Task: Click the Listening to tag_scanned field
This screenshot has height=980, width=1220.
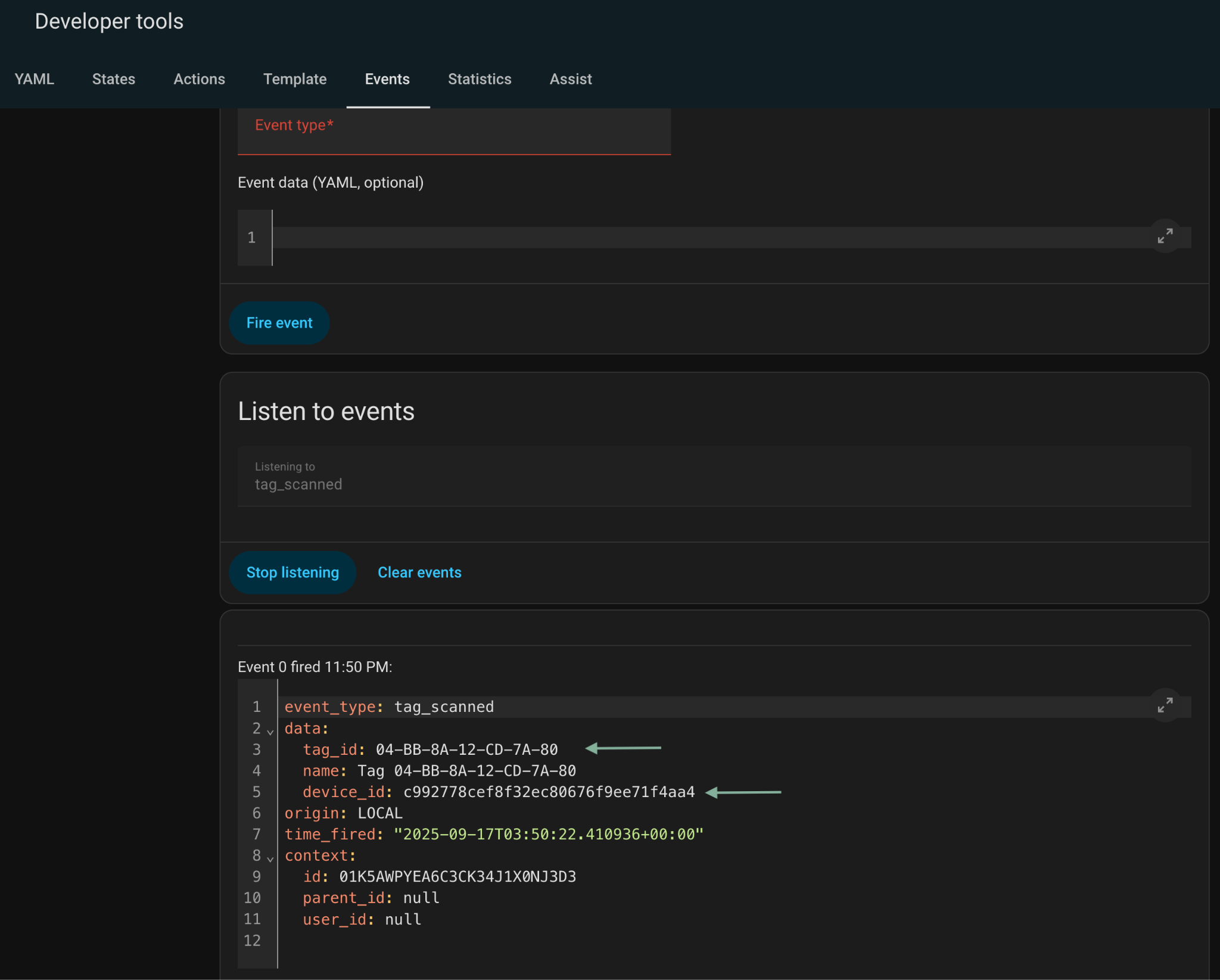Action: point(714,477)
